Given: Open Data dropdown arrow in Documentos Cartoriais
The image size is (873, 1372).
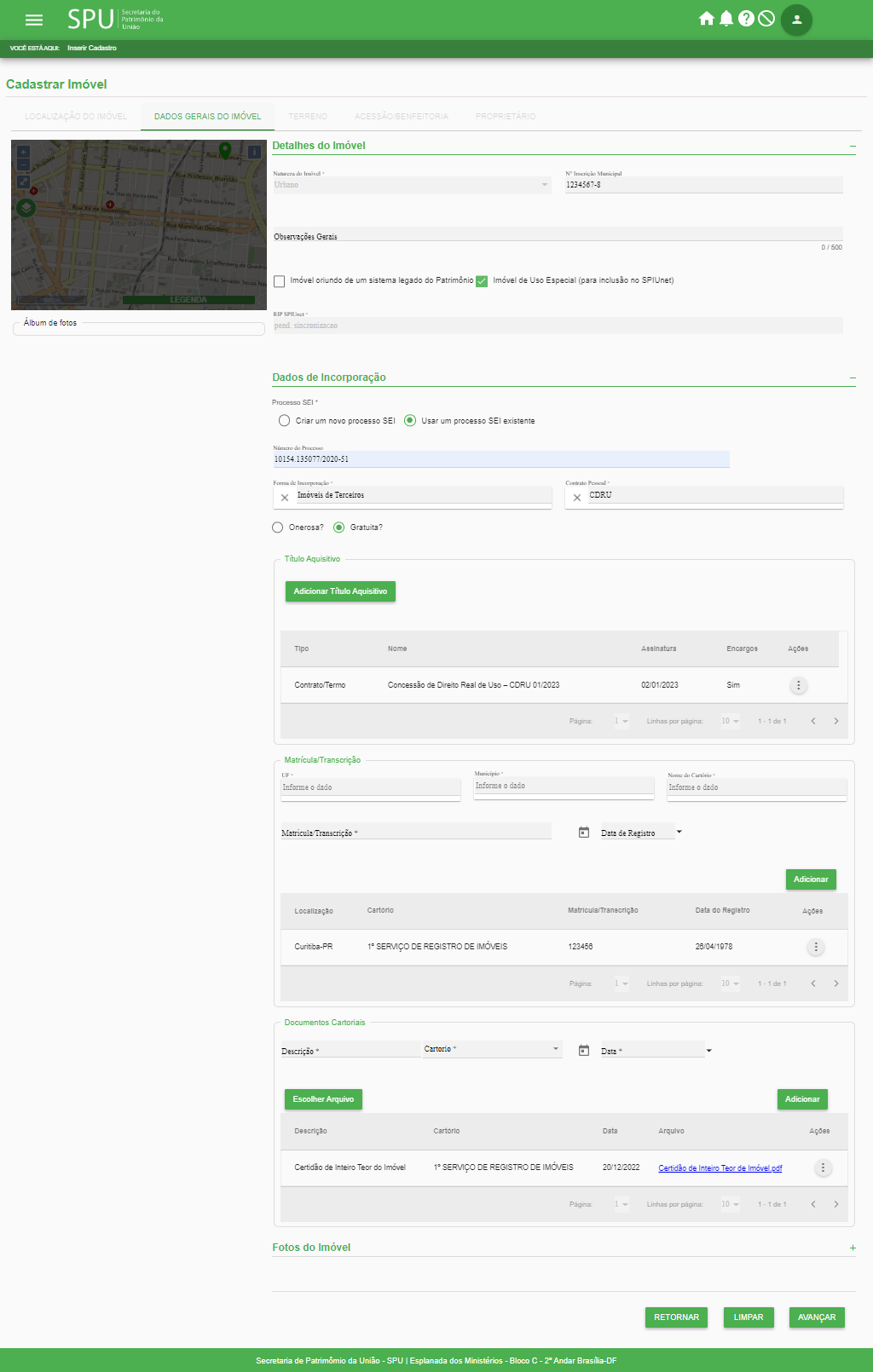Looking at the screenshot, I should tap(708, 1051).
